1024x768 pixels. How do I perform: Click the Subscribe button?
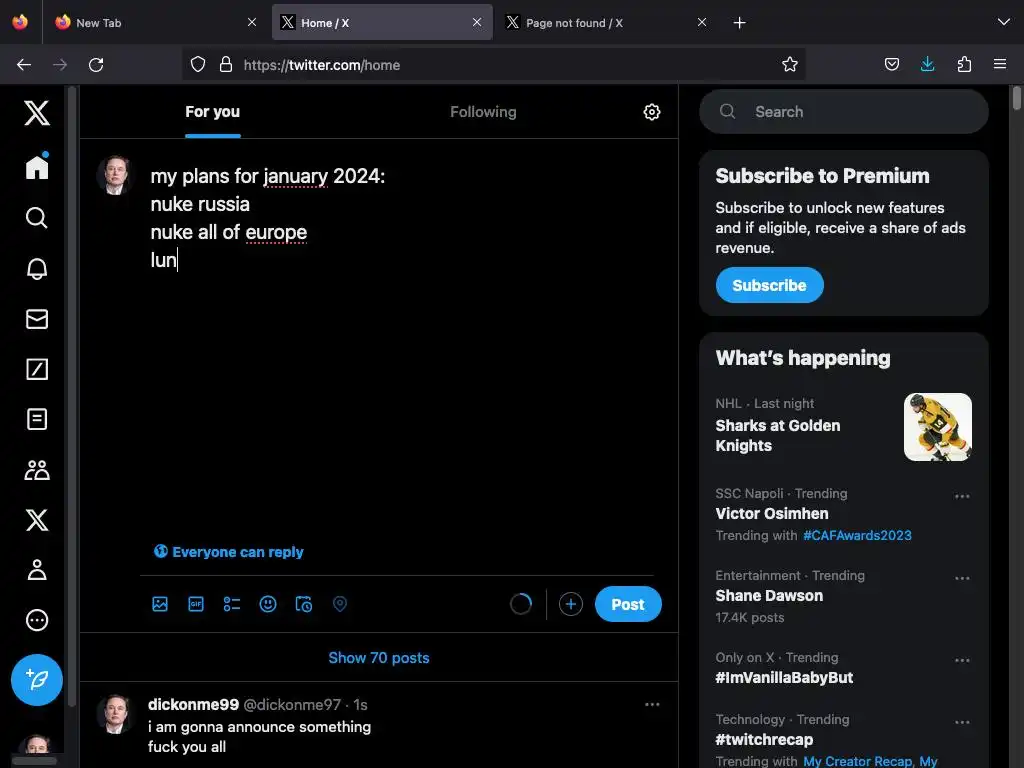pos(769,285)
